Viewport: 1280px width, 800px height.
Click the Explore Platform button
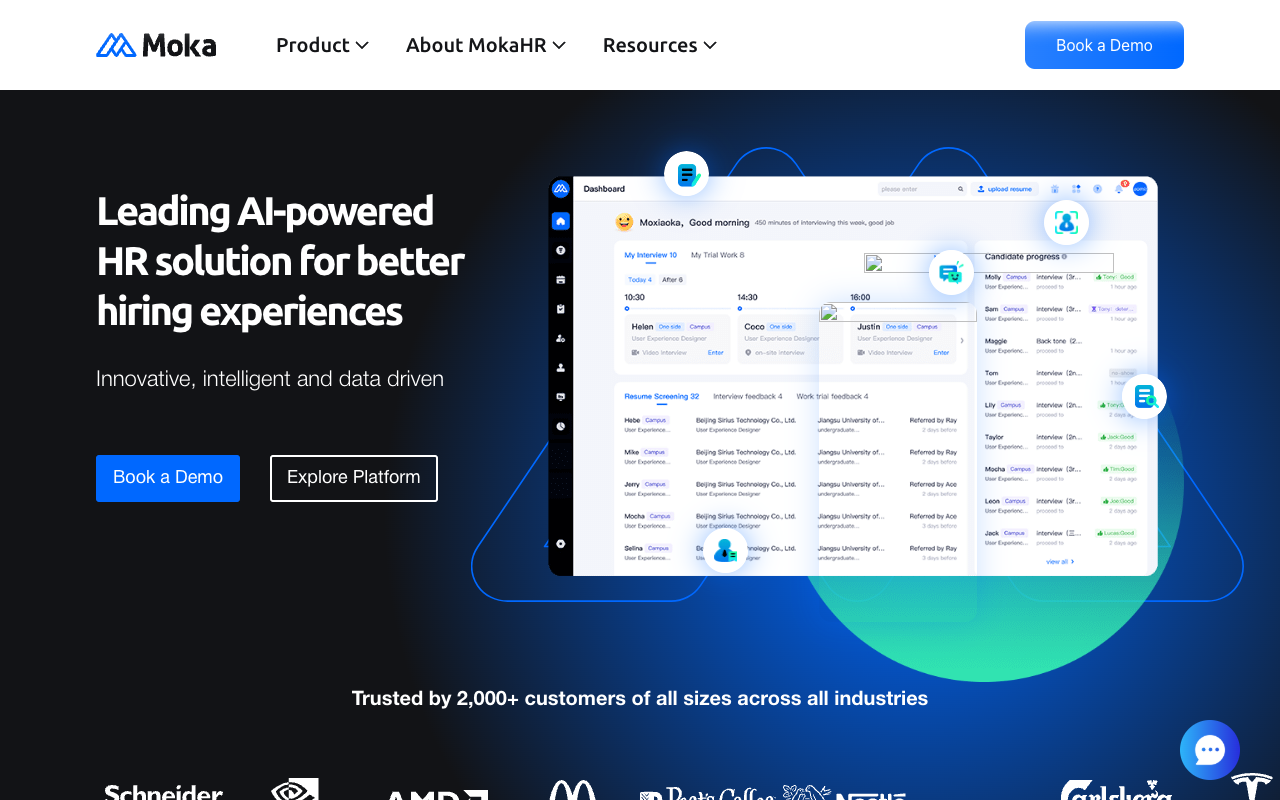353,478
